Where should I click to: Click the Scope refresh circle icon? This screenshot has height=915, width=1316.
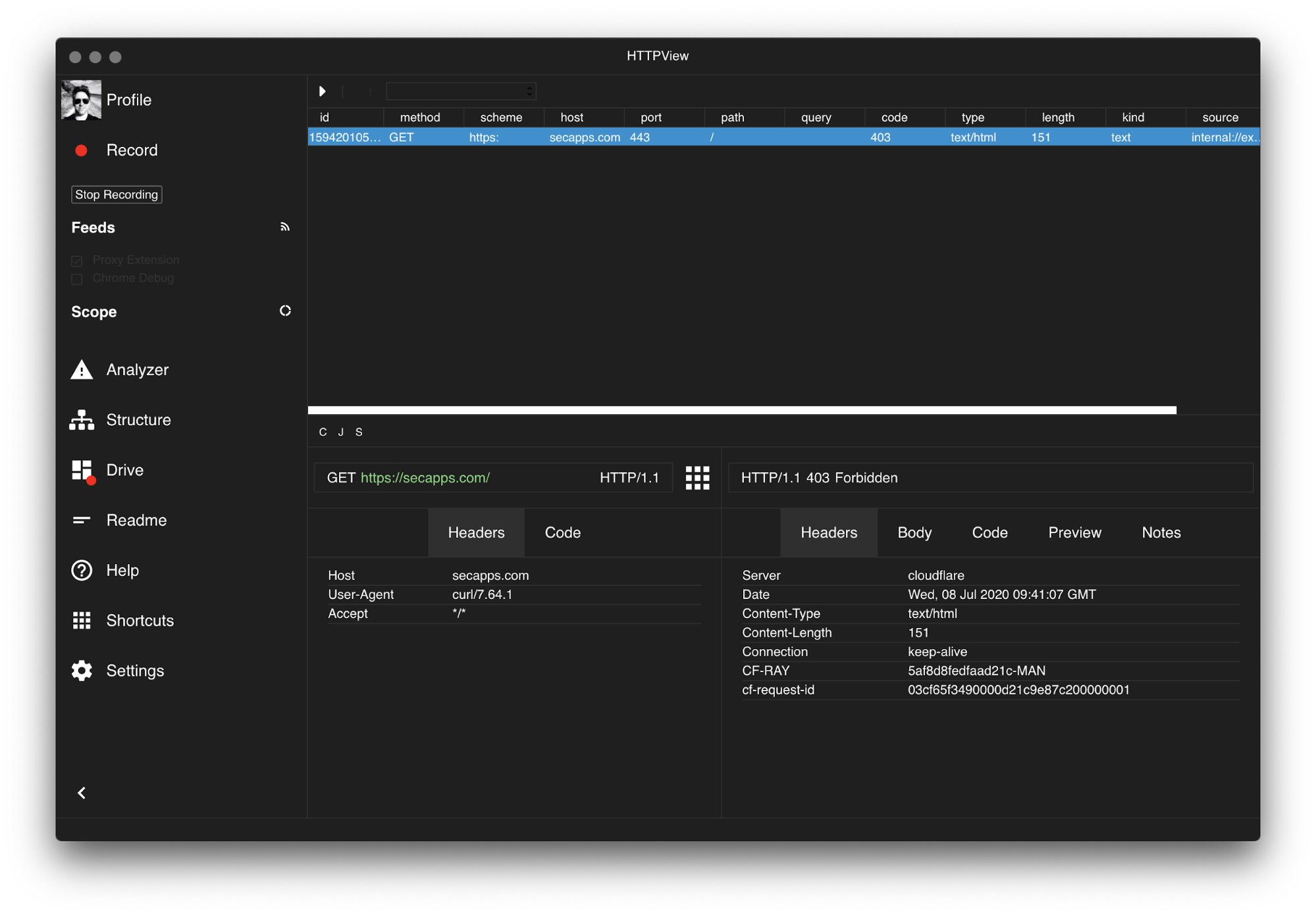click(285, 311)
